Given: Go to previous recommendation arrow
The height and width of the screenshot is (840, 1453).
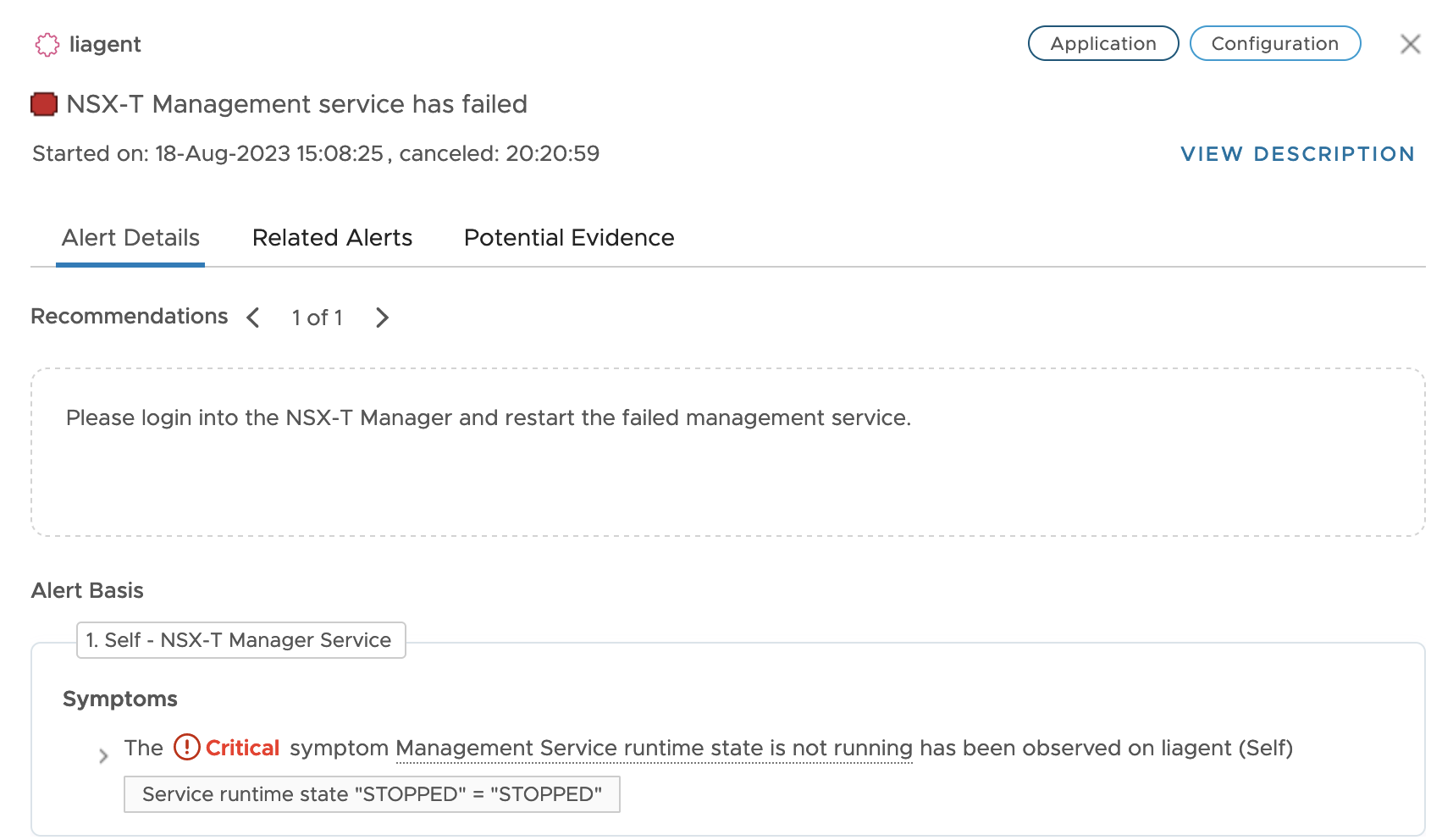Looking at the screenshot, I should click(x=253, y=318).
